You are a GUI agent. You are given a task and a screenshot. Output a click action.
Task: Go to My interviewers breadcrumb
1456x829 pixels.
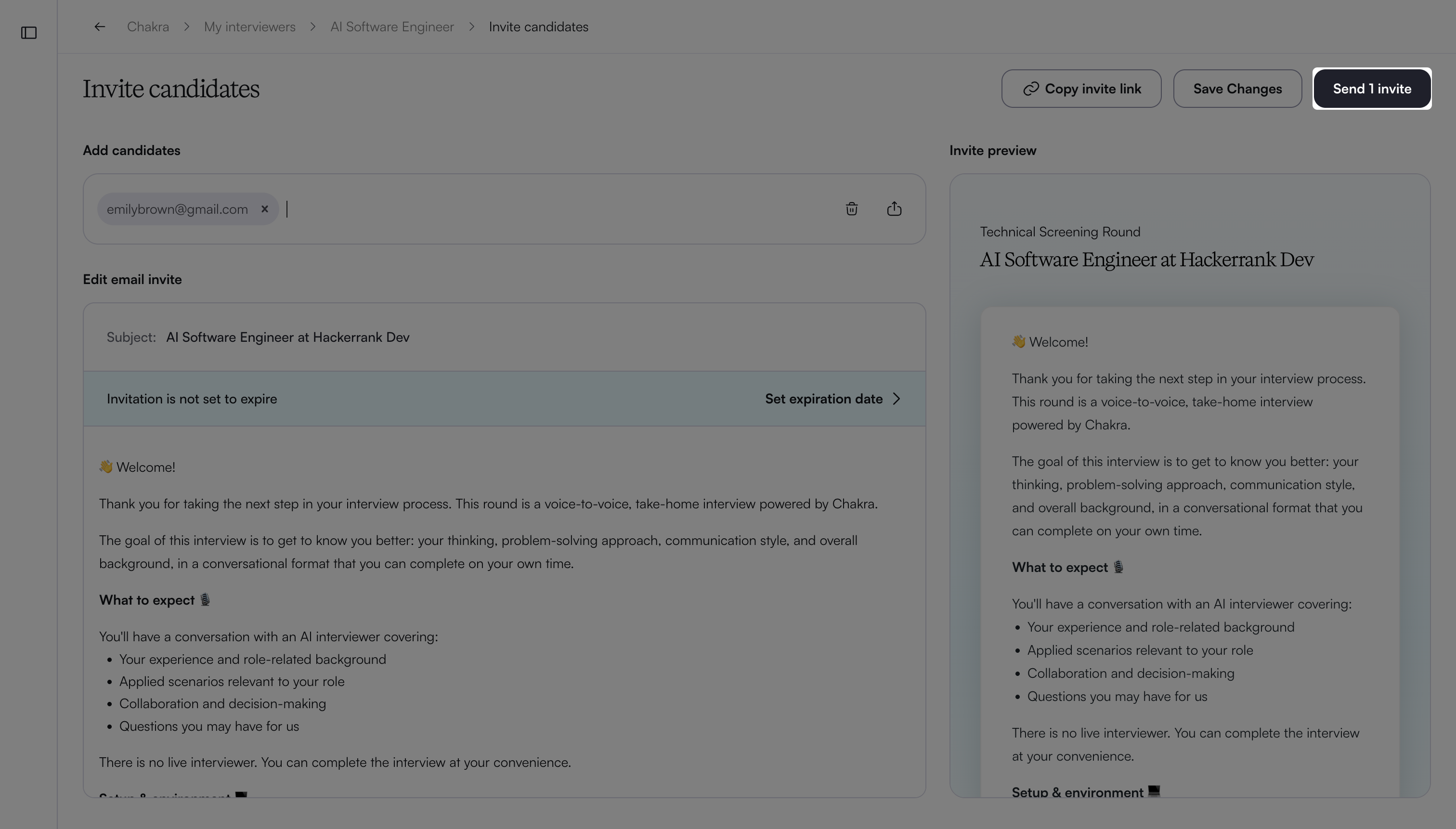coord(249,27)
